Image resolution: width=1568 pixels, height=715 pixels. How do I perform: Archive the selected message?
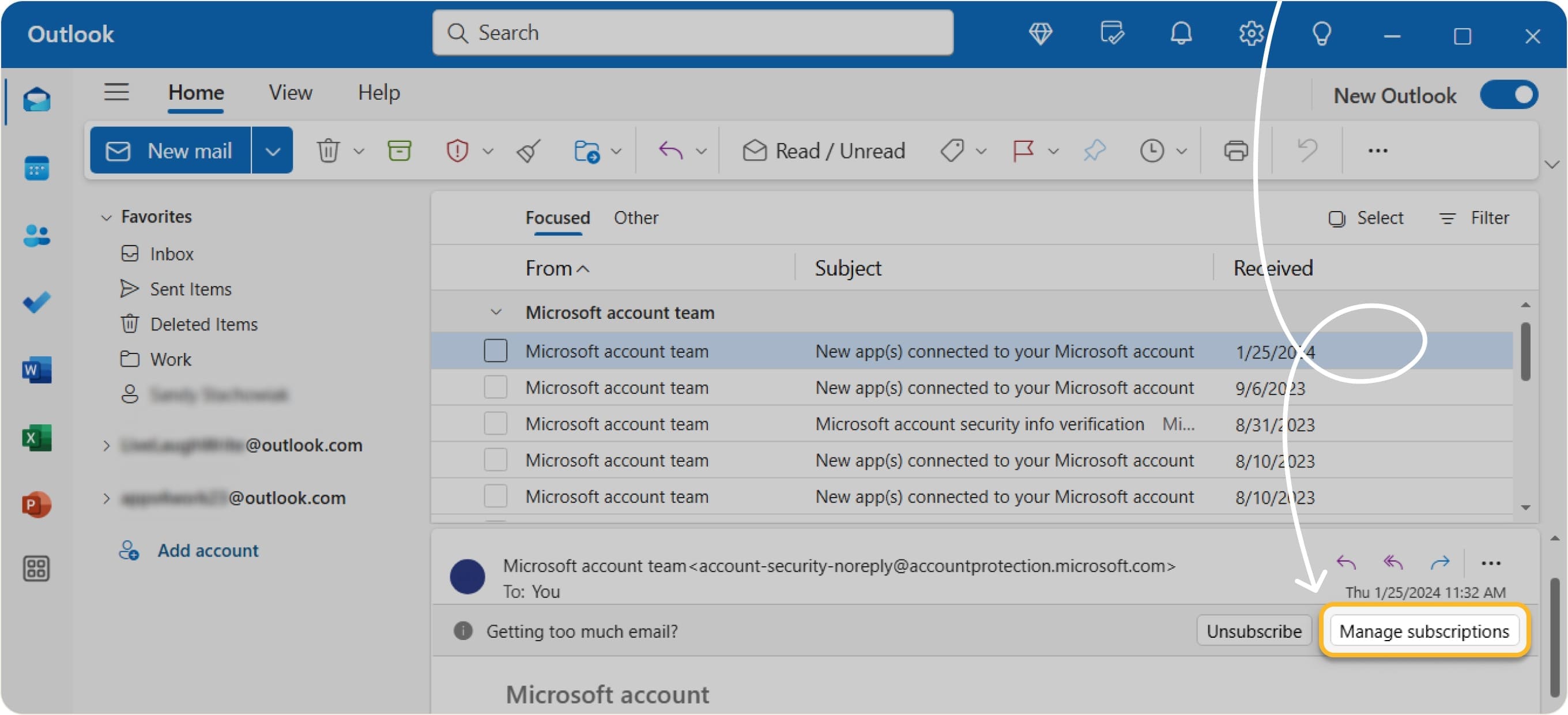399,150
